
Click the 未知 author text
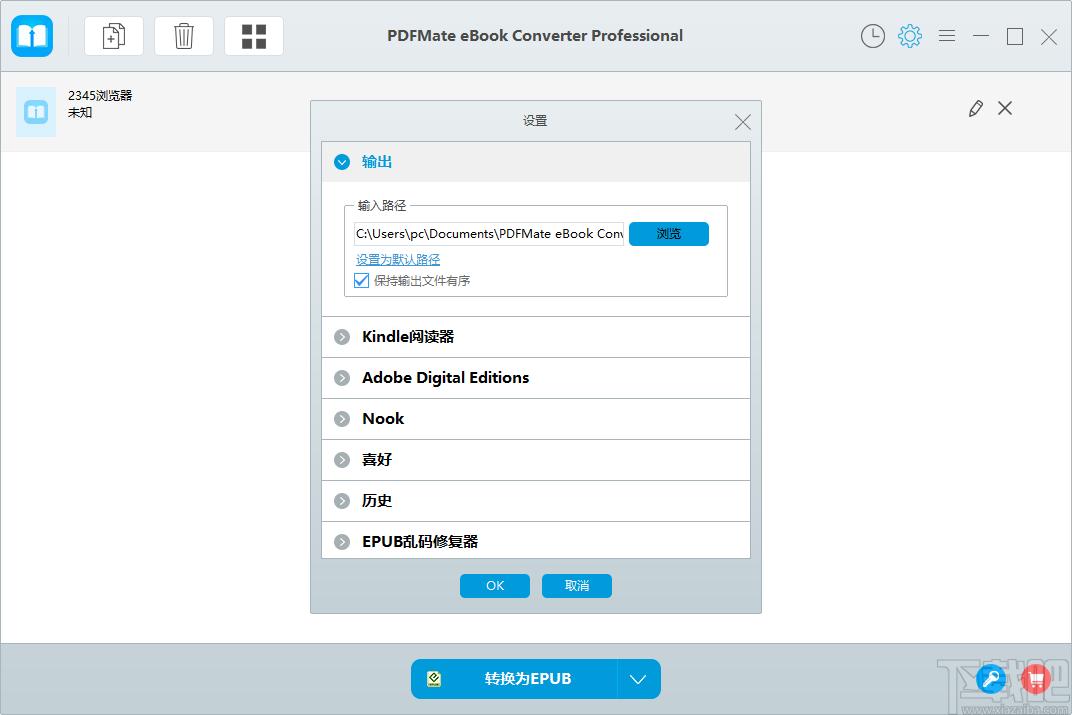80,112
